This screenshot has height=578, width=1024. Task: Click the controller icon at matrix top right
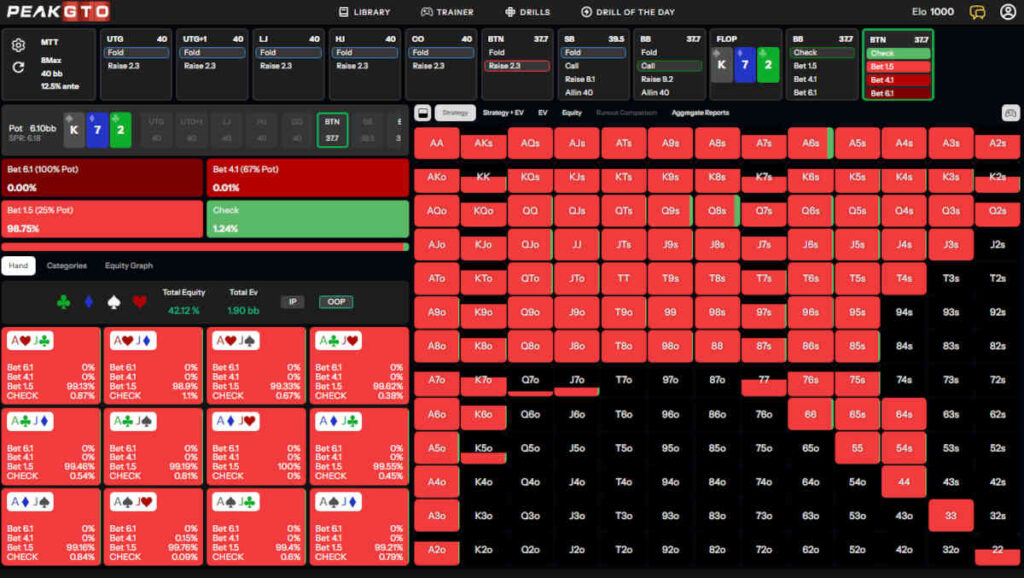pos(1010,113)
